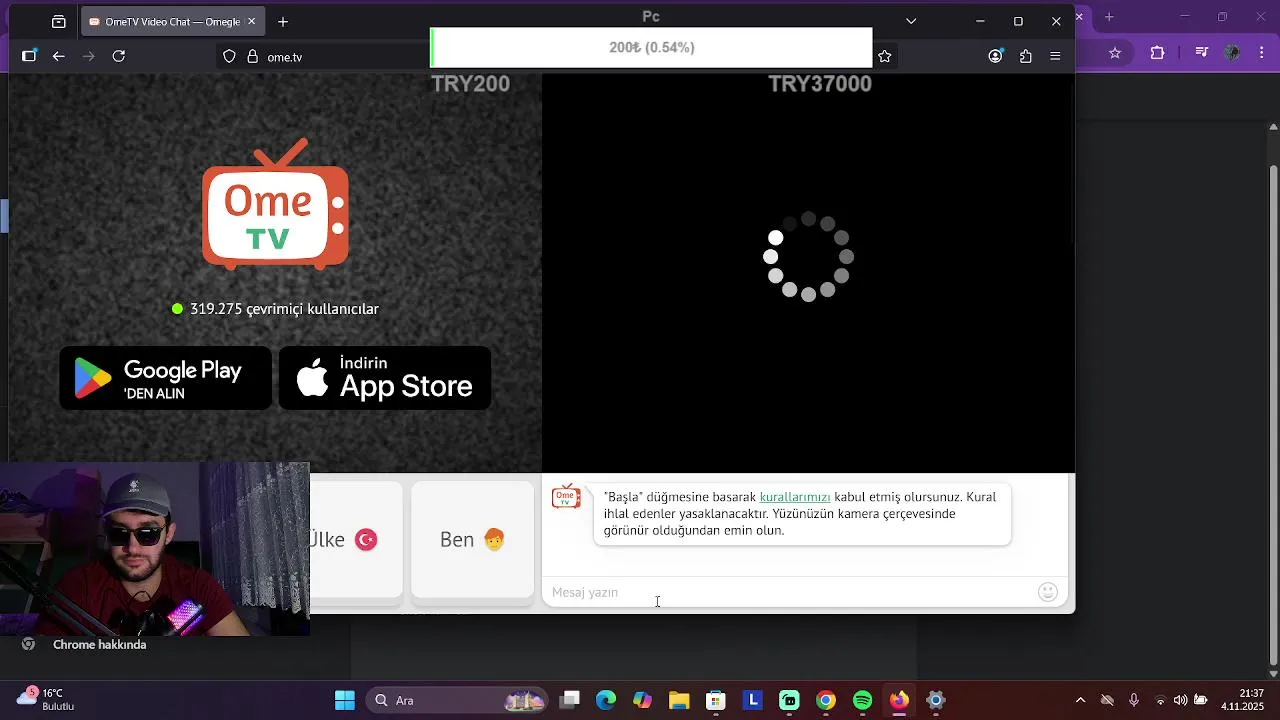
Task: Open the App Store download badge
Action: (x=385, y=378)
